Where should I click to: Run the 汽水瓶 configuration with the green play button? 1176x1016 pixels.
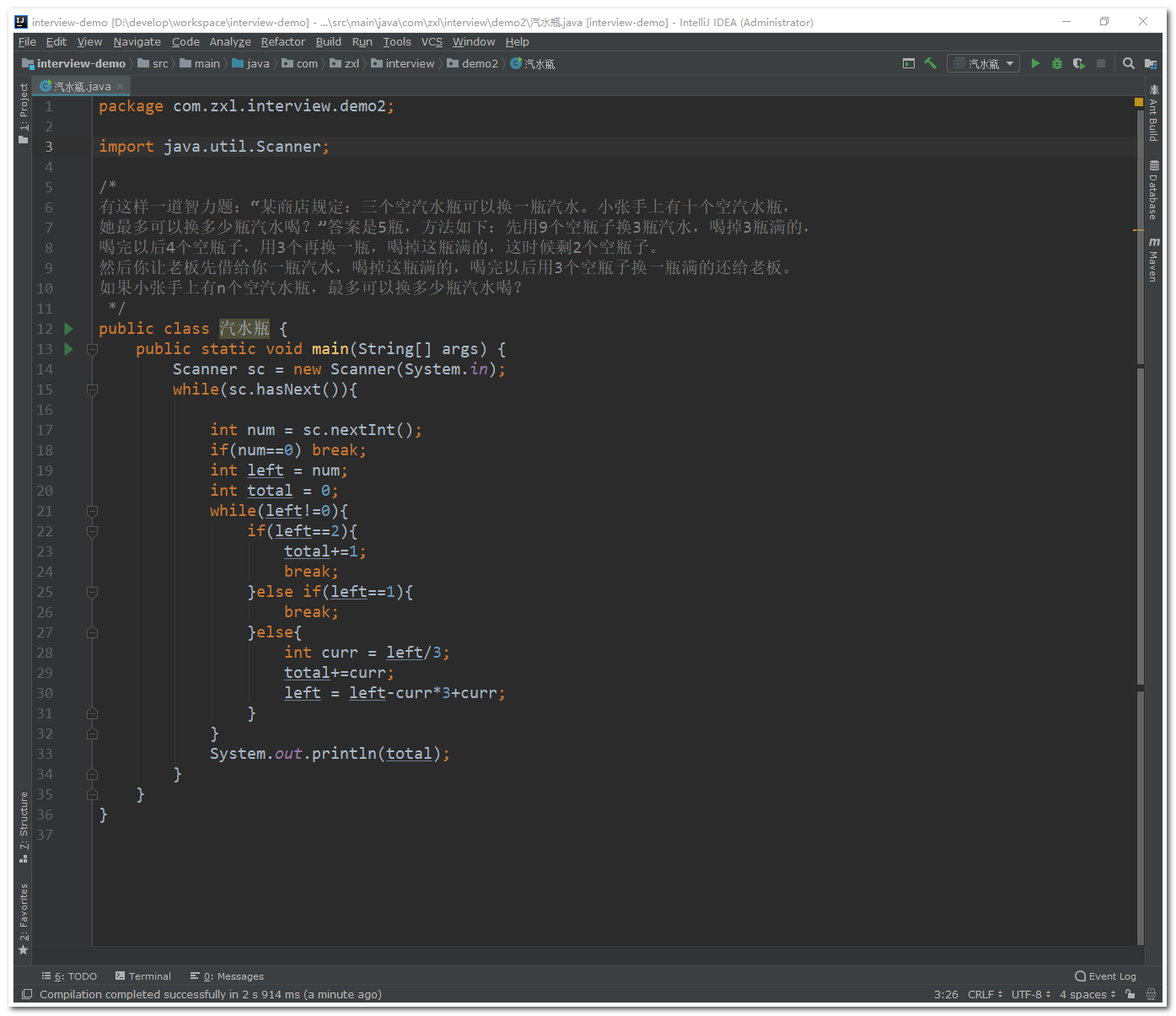click(x=1035, y=63)
